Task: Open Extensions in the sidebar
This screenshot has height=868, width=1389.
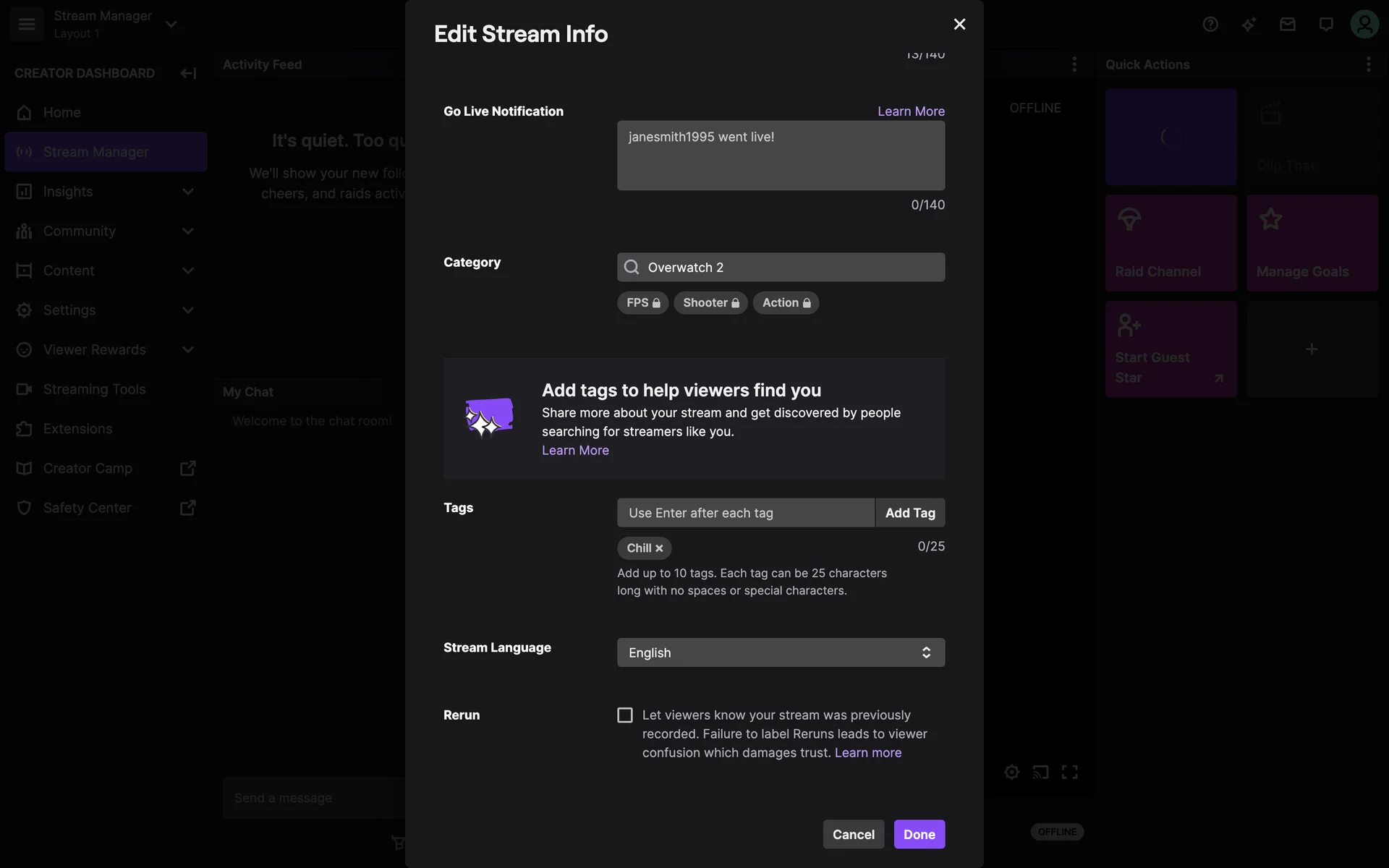Action: pos(77,429)
